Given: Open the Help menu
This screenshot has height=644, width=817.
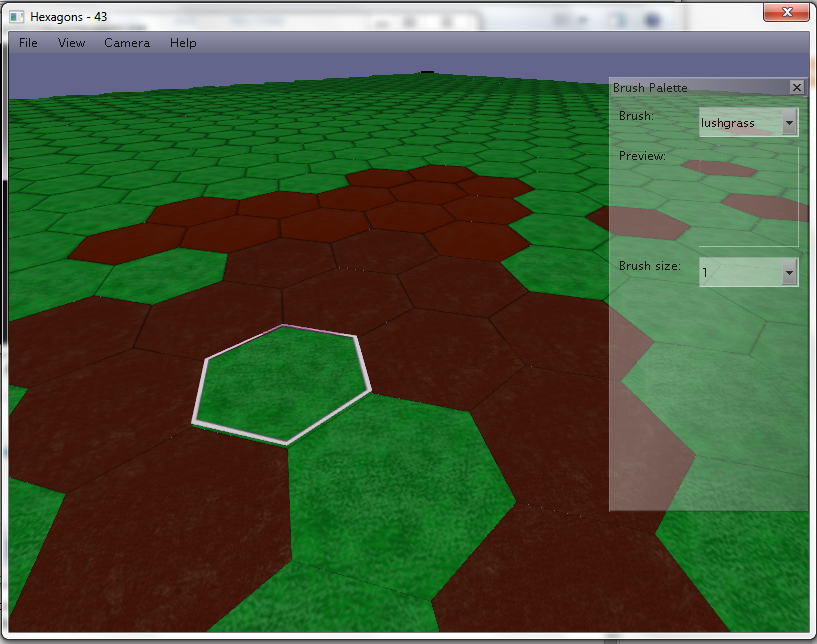Looking at the screenshot, I should coord(183,43).
